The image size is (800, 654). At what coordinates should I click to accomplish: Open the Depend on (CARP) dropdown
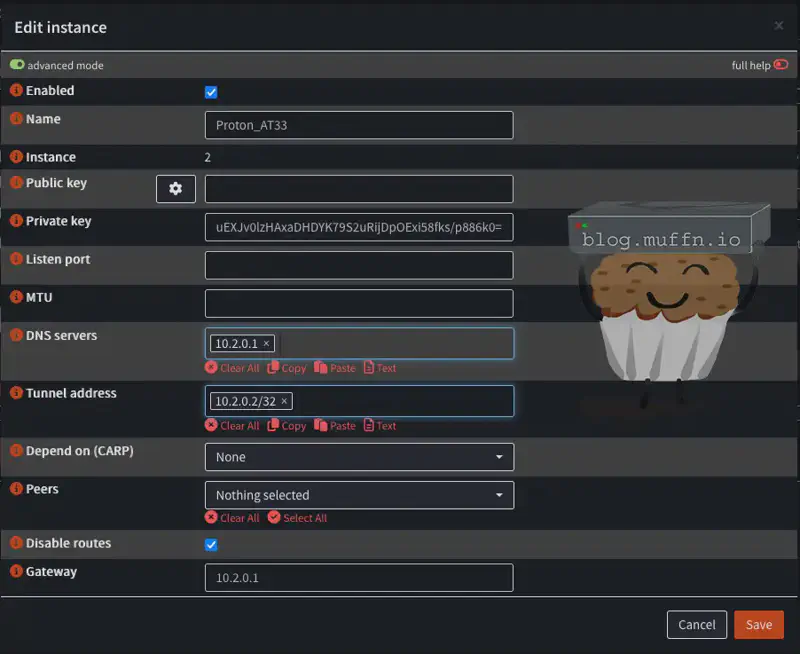point(359,457)
